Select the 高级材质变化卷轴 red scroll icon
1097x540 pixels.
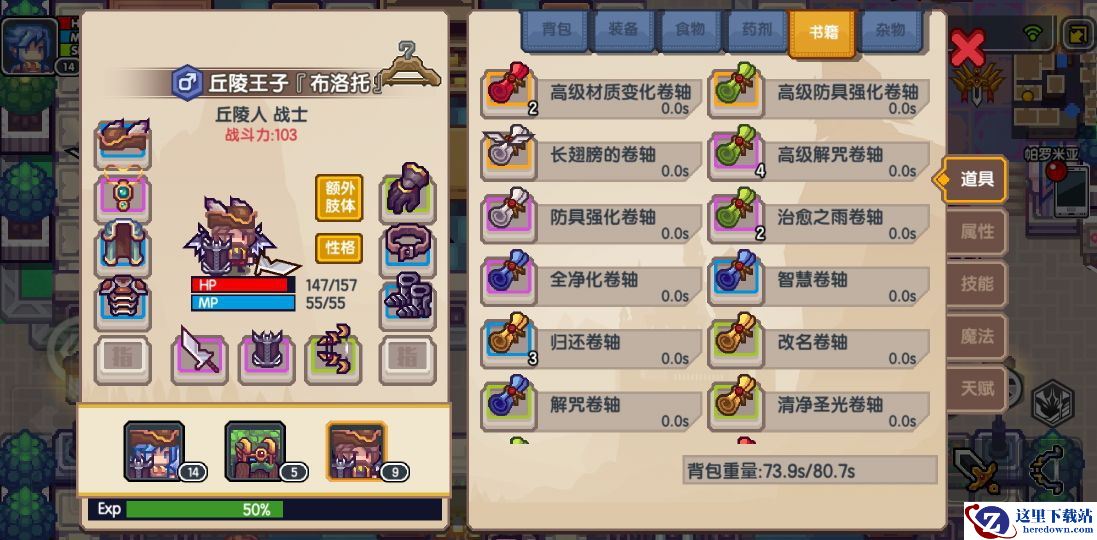pyautogui.click(x=509, y=90)
